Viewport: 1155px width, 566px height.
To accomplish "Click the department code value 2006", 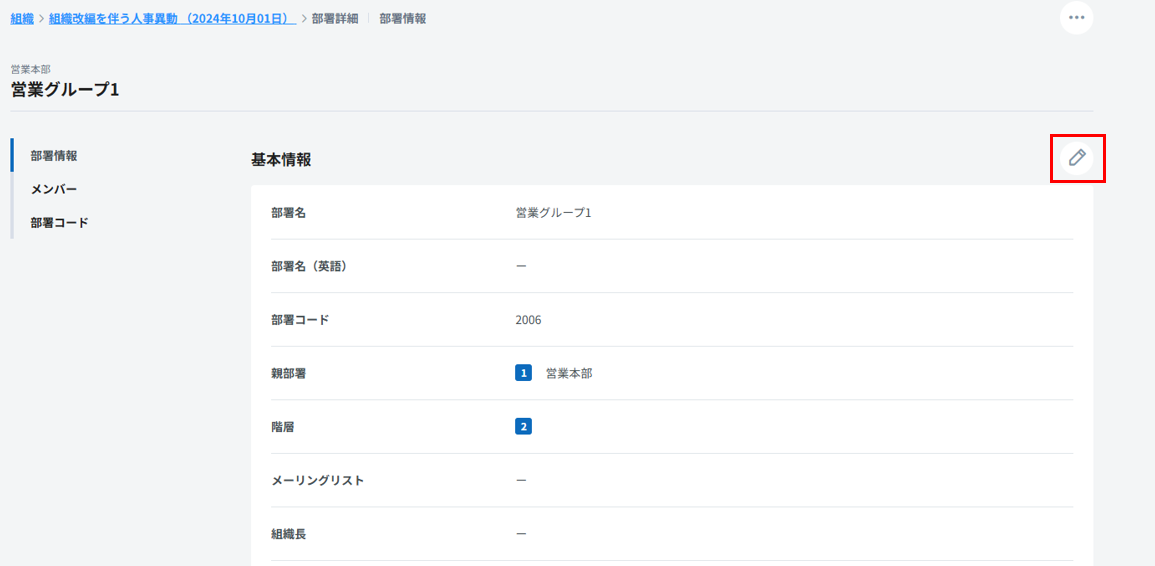I will point(528,320).
